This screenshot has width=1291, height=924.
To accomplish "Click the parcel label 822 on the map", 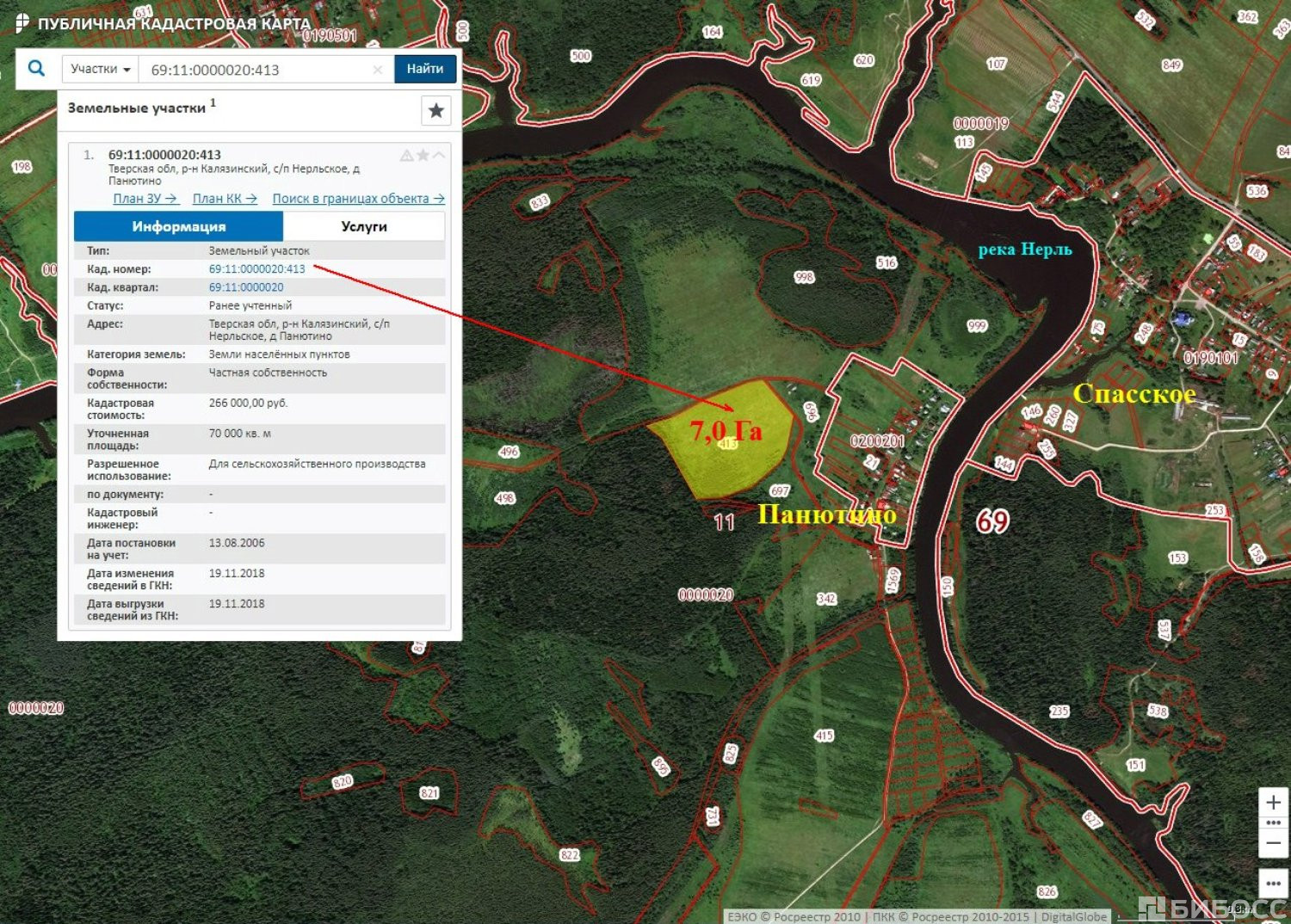I will pyautogui.click(x=570, y=855).
